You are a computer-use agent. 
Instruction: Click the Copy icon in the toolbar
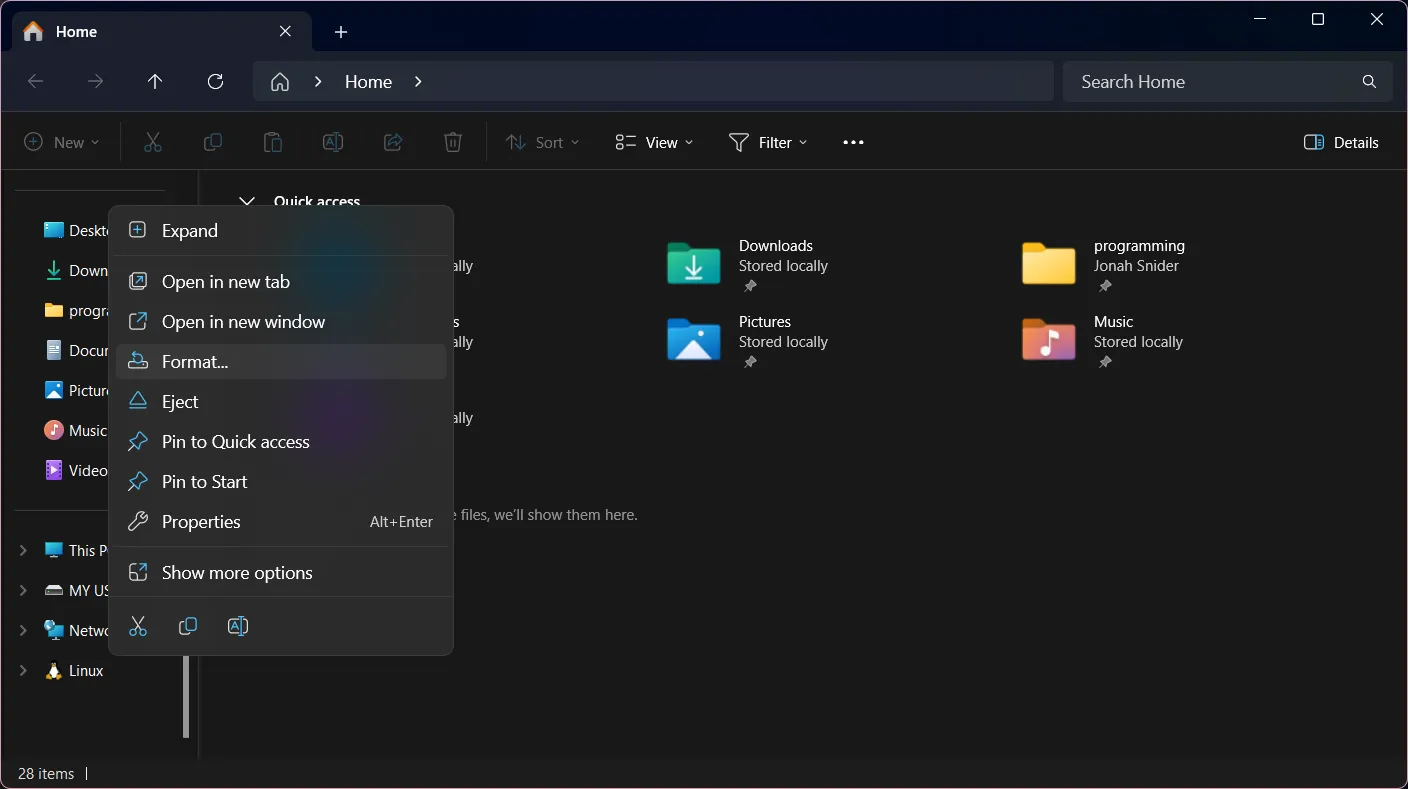pyautogui.click(x=212, y=142)
